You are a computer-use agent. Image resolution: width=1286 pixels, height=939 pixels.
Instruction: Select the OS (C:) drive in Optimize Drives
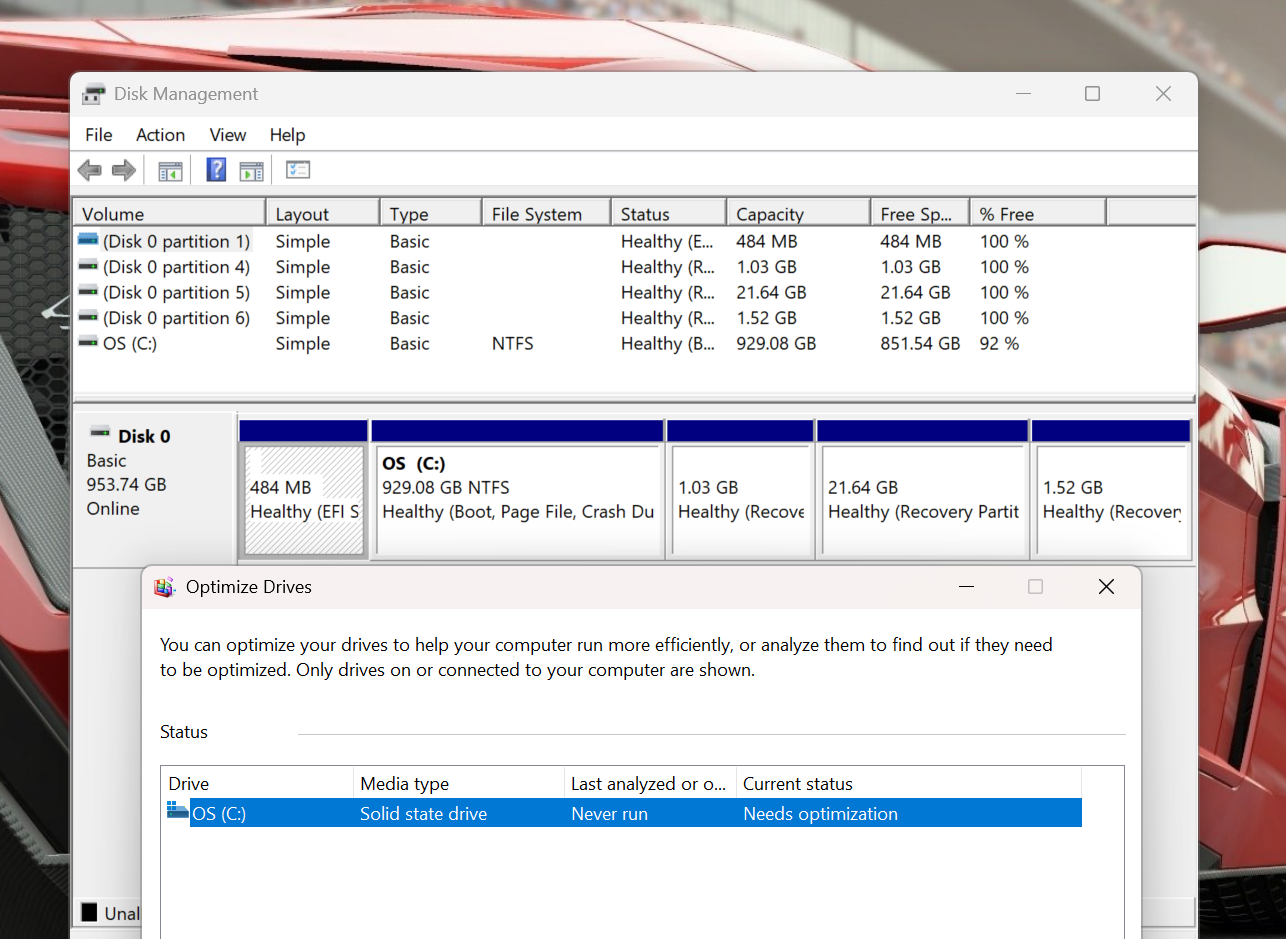coord(624,814)
